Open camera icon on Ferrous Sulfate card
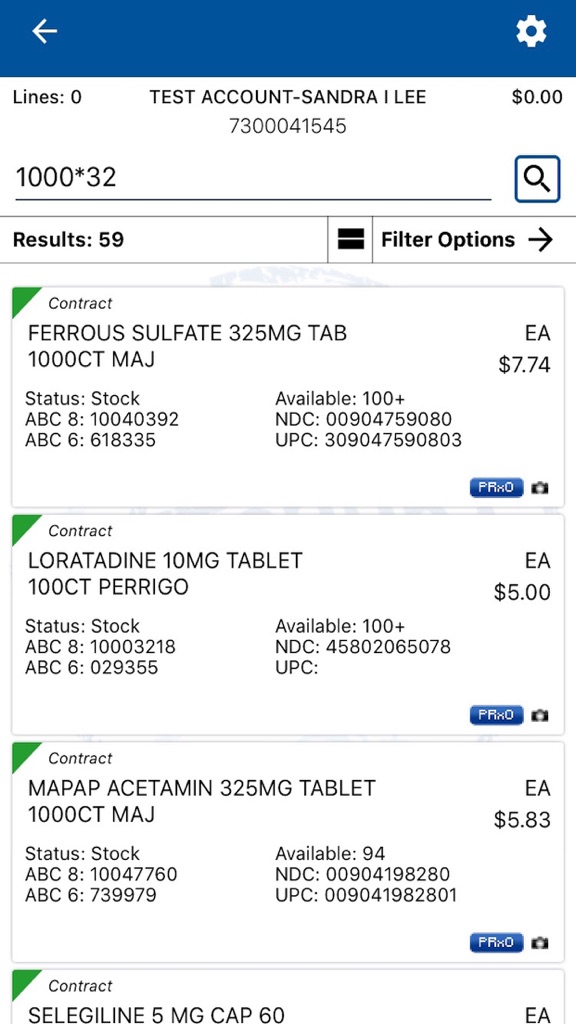Screen dimensions: 576x1024 [539, 488]
